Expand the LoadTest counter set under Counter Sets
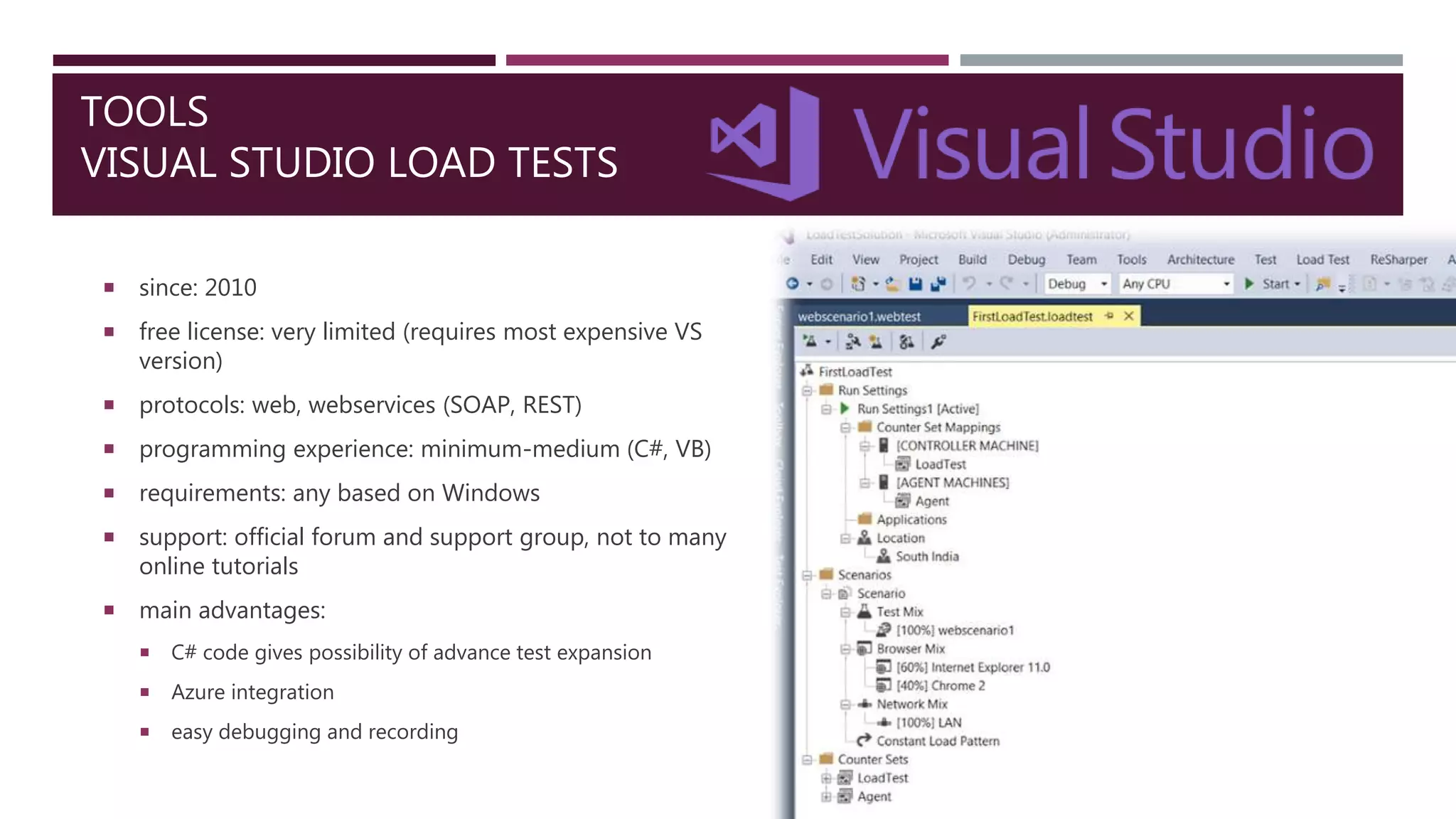 click(x=826, y=778)
